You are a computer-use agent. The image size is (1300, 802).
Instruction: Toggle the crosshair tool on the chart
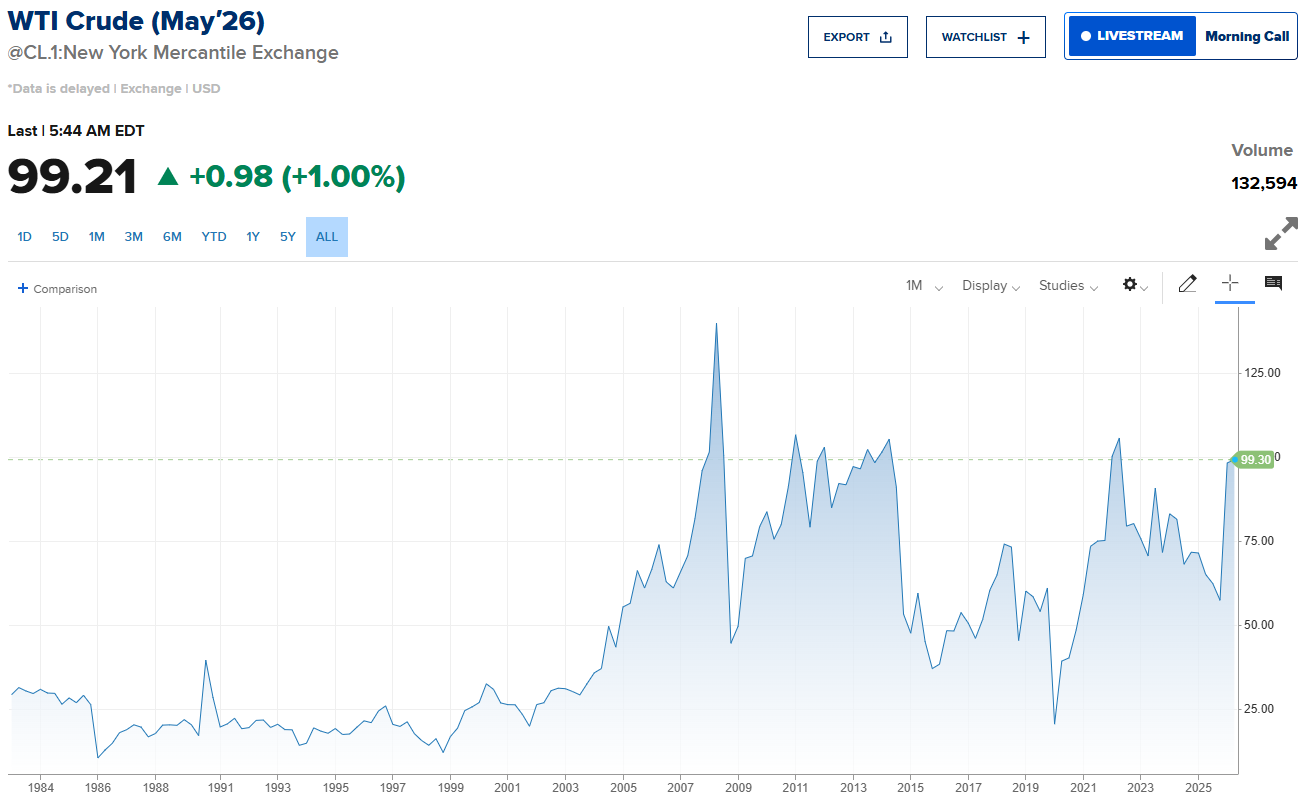1230,284
